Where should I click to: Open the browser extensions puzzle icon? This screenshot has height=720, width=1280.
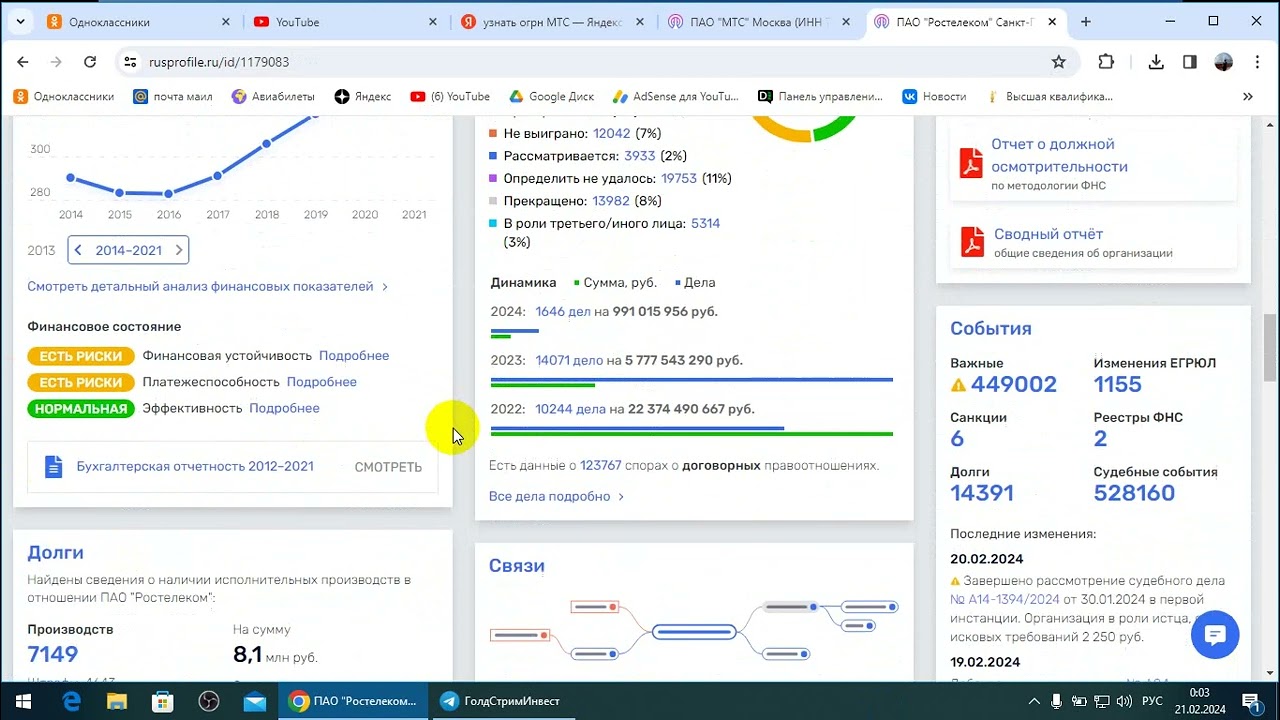[x=1106, y=62]
